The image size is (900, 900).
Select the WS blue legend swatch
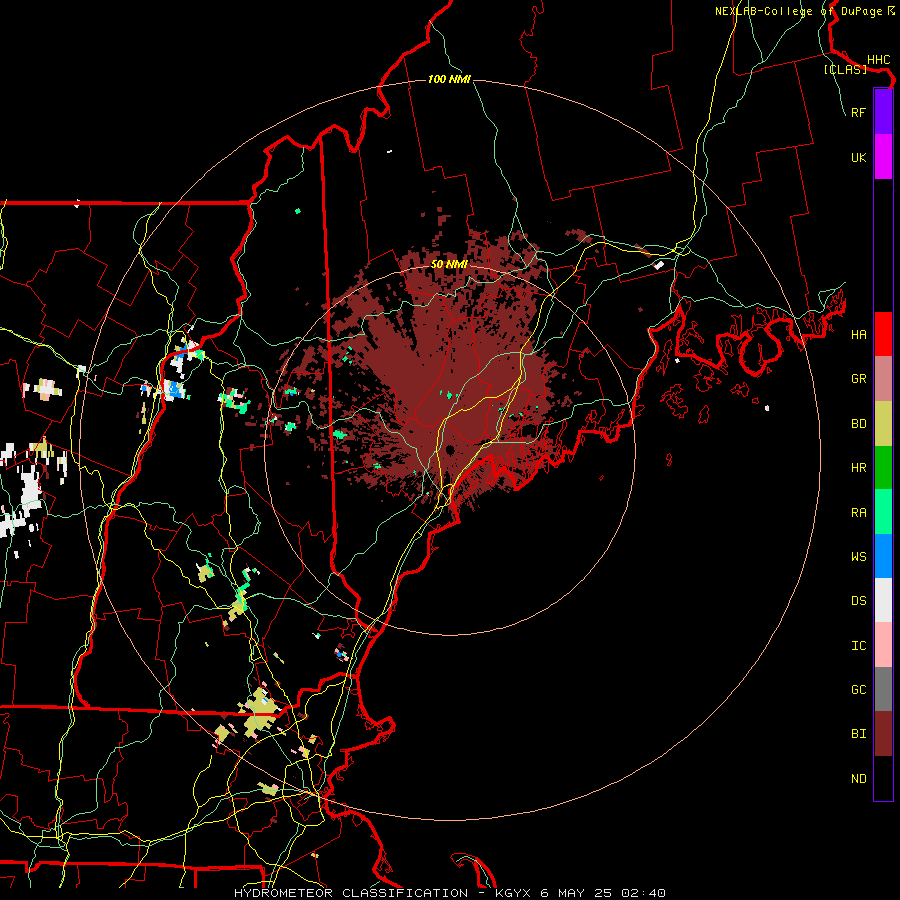(883, 556)
